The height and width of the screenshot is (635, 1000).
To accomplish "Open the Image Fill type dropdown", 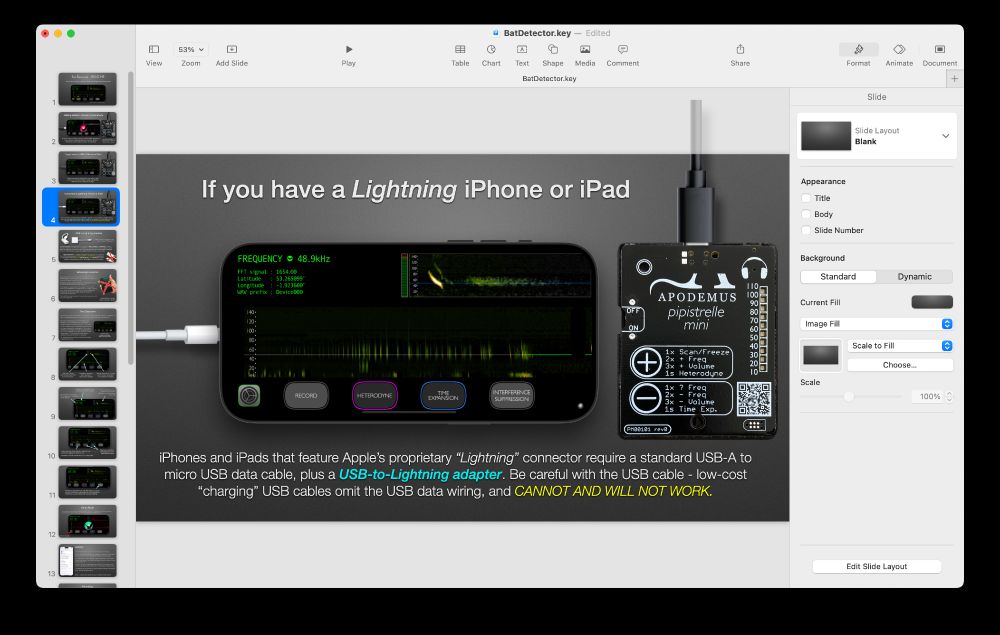I will click(x=876, y=324).
